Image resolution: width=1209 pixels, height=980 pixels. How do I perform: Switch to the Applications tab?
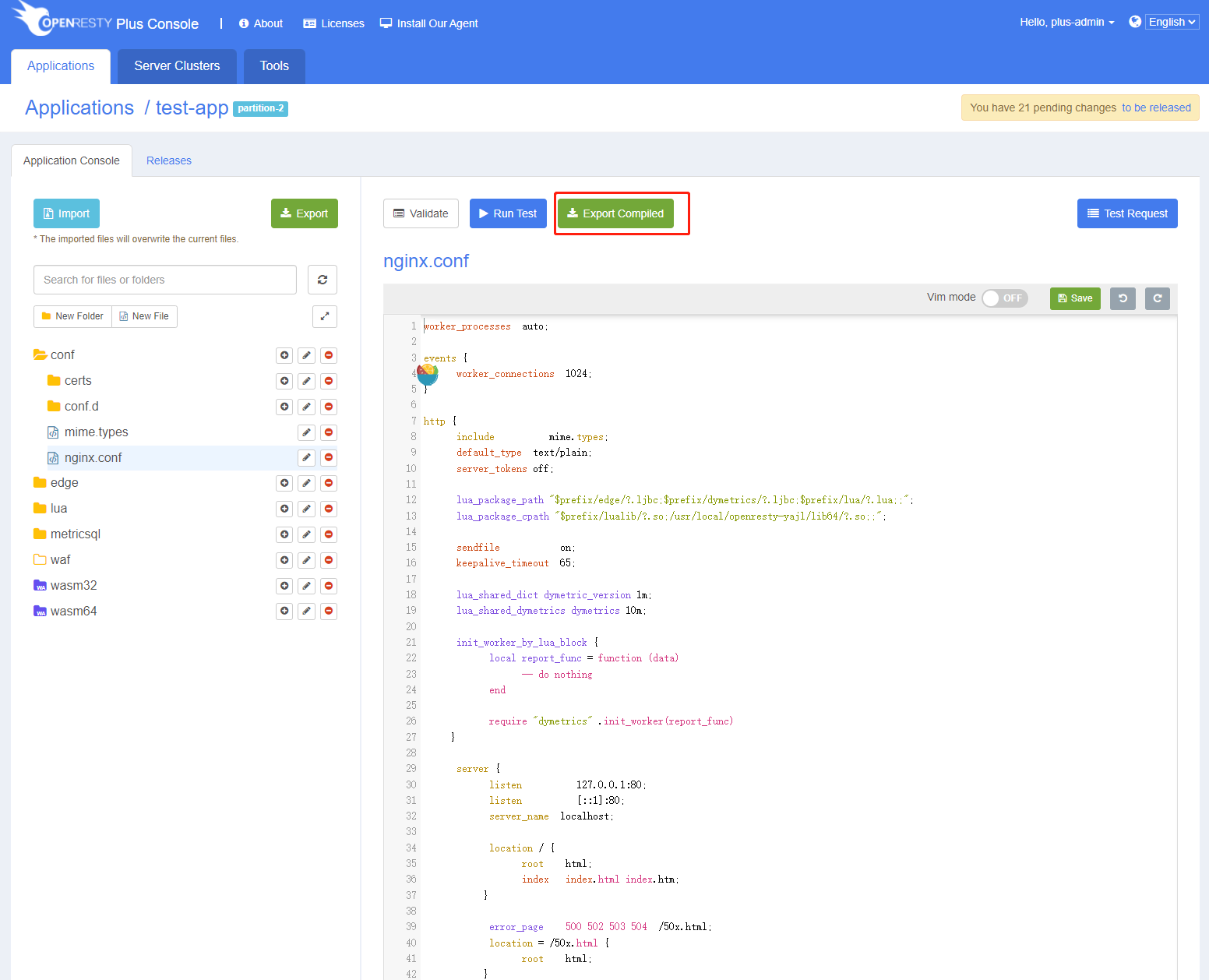(61, 66)
